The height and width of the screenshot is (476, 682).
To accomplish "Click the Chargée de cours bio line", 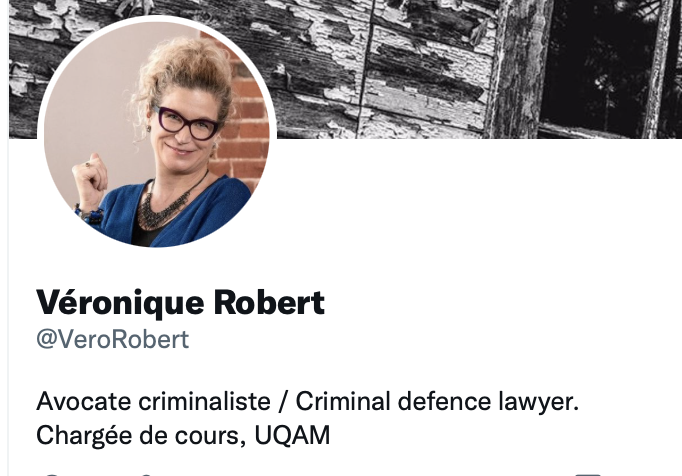I will tap(183, 435).
